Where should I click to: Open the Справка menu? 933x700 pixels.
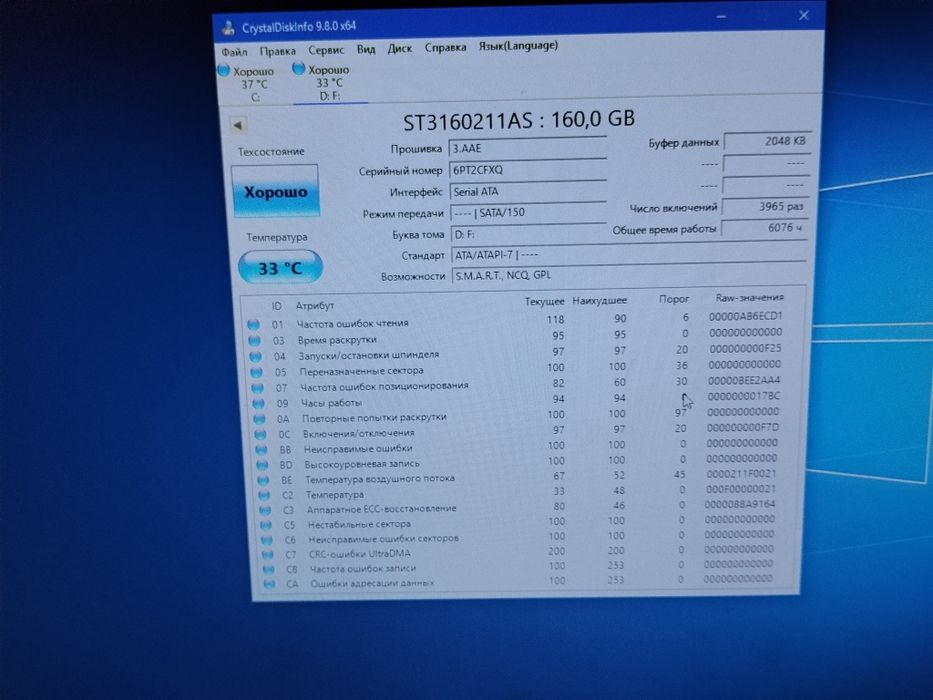tap(445, 48)
